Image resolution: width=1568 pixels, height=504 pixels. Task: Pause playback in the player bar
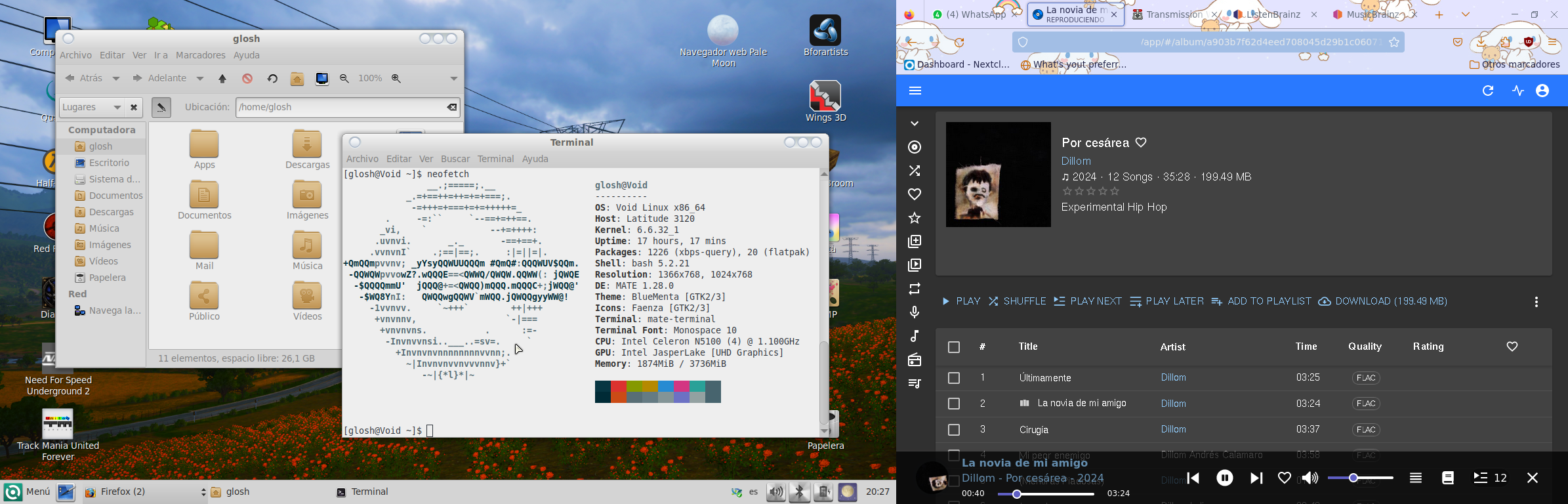(x=1224, y=478)
